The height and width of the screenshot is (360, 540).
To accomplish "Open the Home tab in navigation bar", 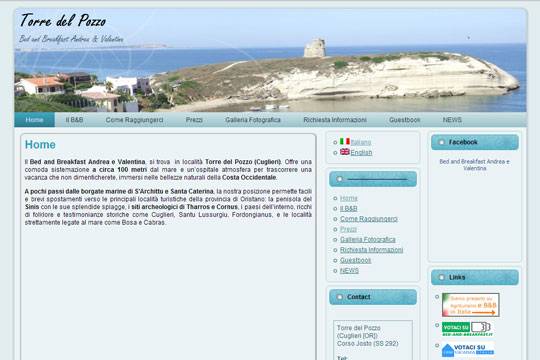I will click(x=34, y=120).
